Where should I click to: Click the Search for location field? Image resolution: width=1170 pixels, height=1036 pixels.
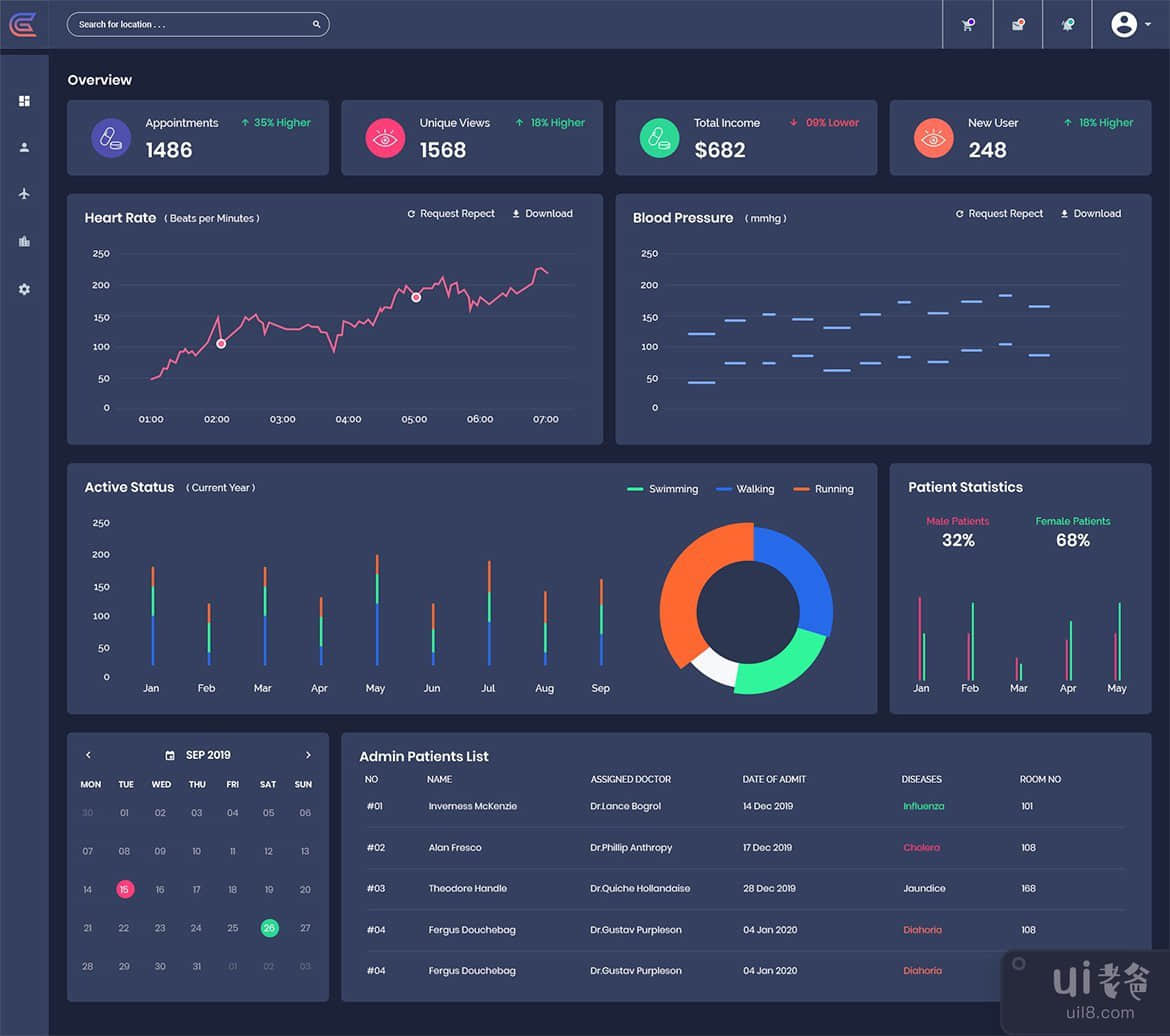190,24
